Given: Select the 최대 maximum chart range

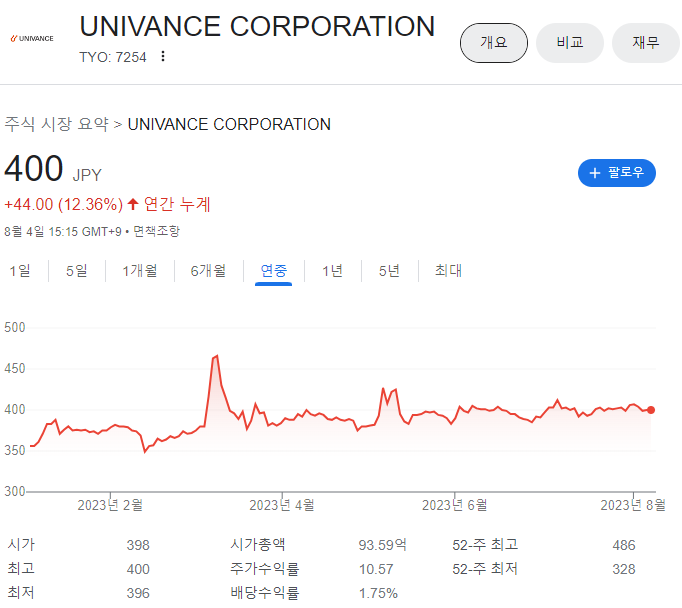Looking at the screenshot, I should pyautogui.click(x=448, y=271).
